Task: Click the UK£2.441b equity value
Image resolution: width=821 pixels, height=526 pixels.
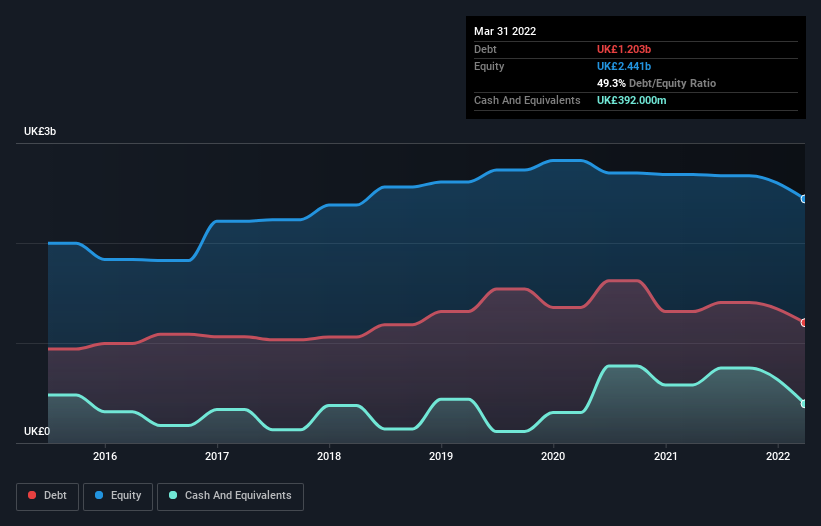Action: 624,66
